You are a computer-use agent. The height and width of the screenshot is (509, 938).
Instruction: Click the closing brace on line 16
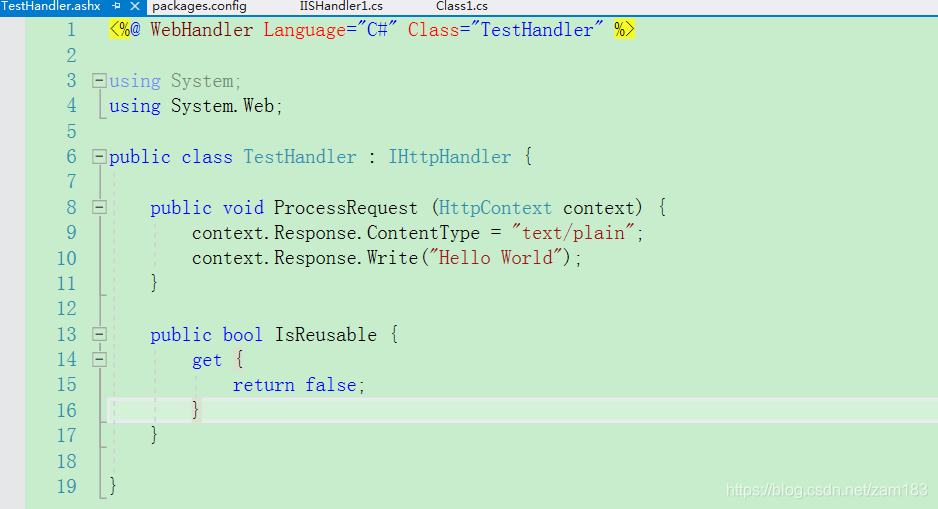pos(196,410)
